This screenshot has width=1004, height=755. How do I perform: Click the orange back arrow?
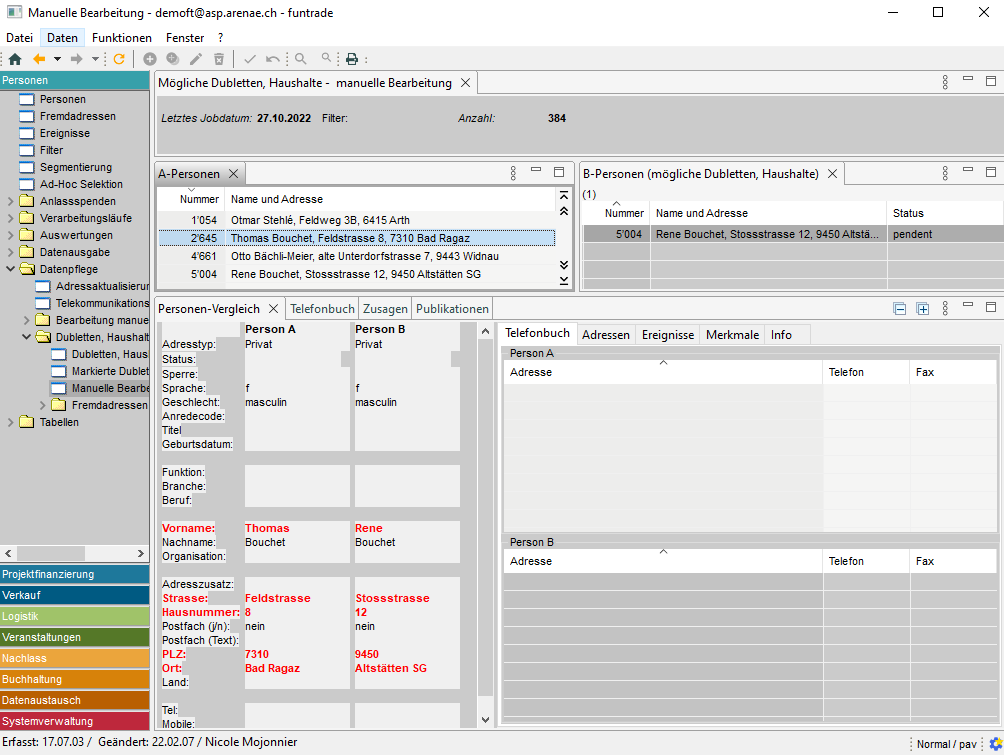tap(39, 59)
